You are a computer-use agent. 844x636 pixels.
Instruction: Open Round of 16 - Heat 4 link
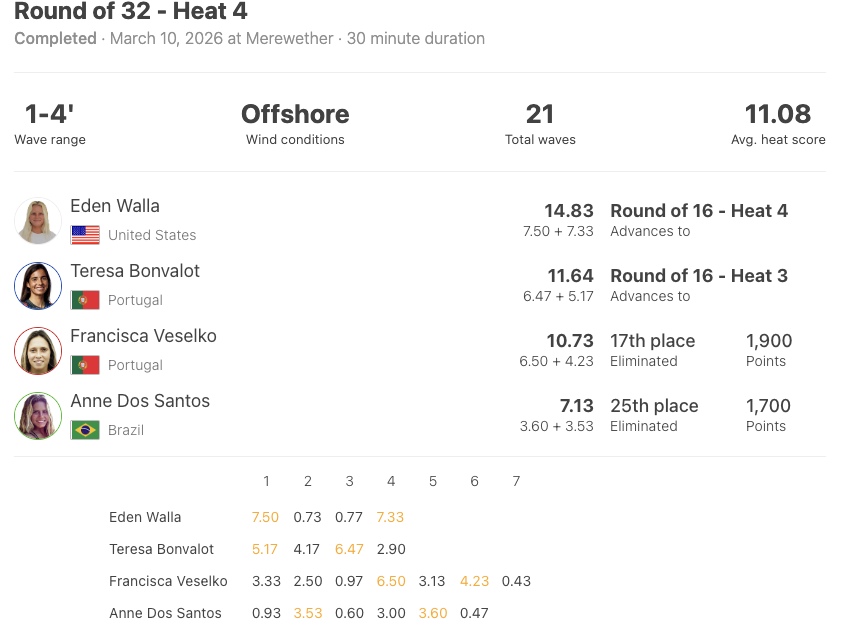[x=699, y=211]
